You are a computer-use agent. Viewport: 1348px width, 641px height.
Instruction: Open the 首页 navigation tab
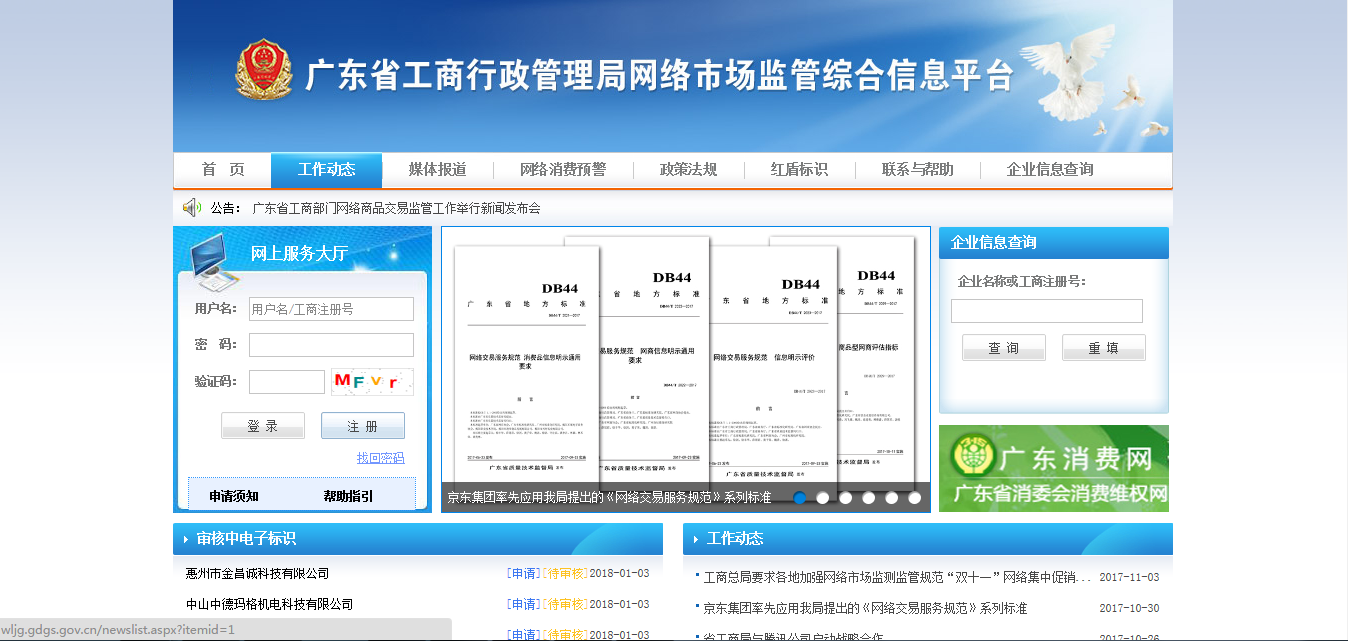222,170
